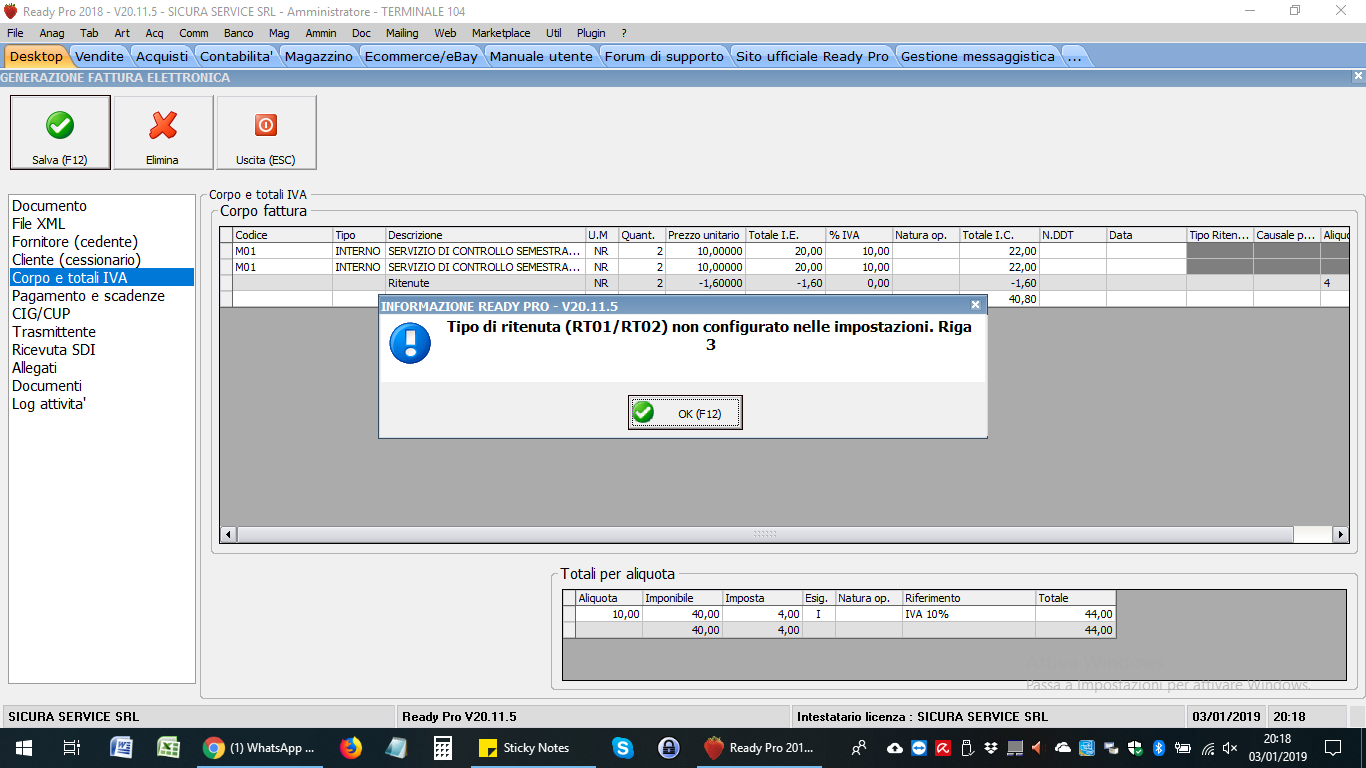This screenshot has height=768, width=1366.
Task: Show more tabs with the ... tab
Action: click(1074, 57)
